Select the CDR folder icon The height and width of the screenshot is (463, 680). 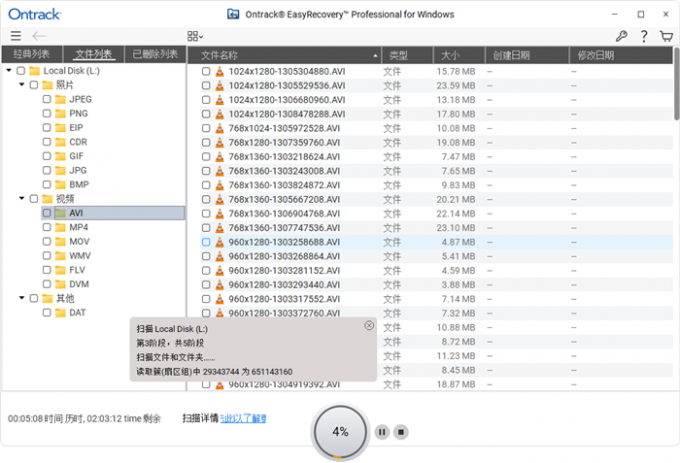(x=60, y=142)
